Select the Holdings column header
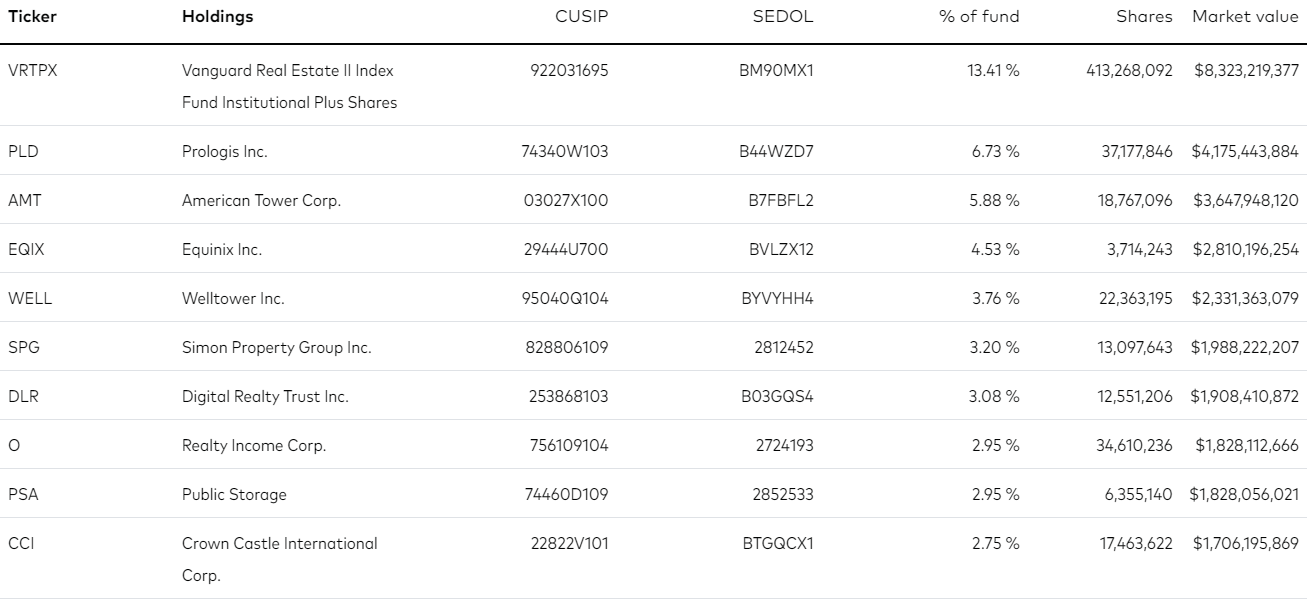Viewport: 1308px width, 600px height. [217, 17]
